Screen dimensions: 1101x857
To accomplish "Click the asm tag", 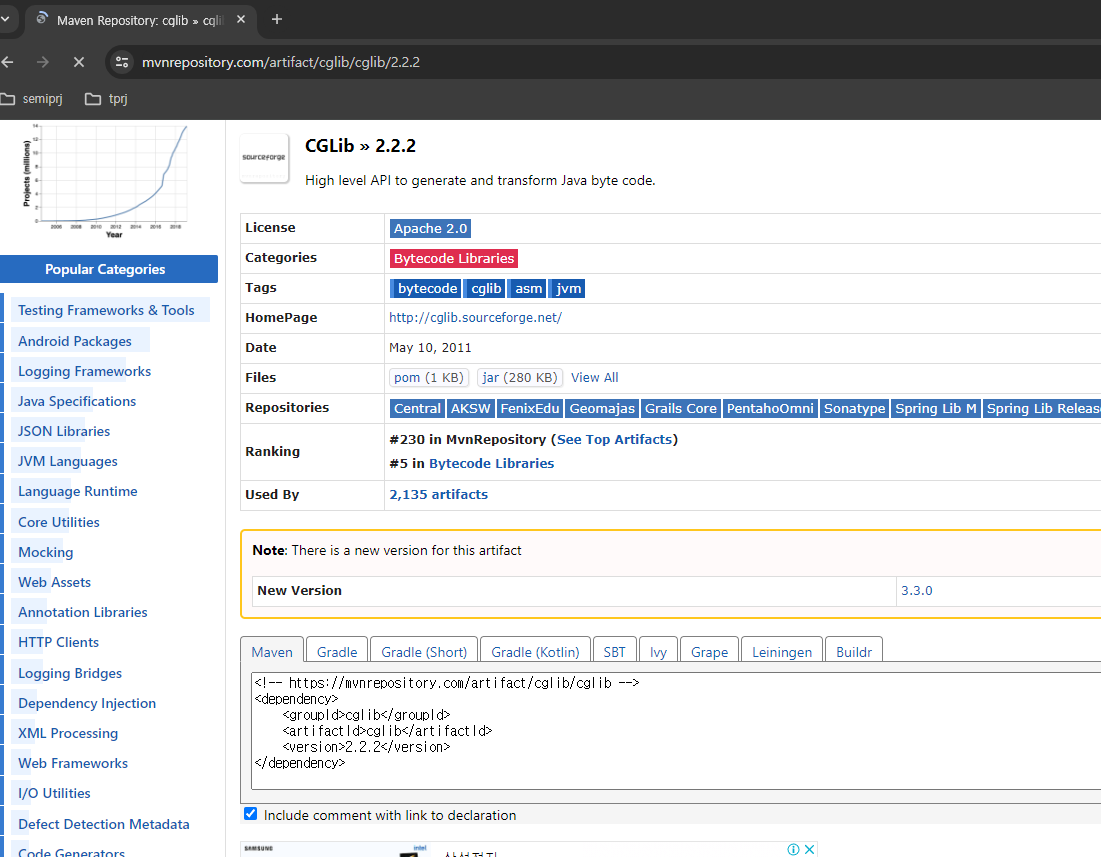I will pos(527,288).
